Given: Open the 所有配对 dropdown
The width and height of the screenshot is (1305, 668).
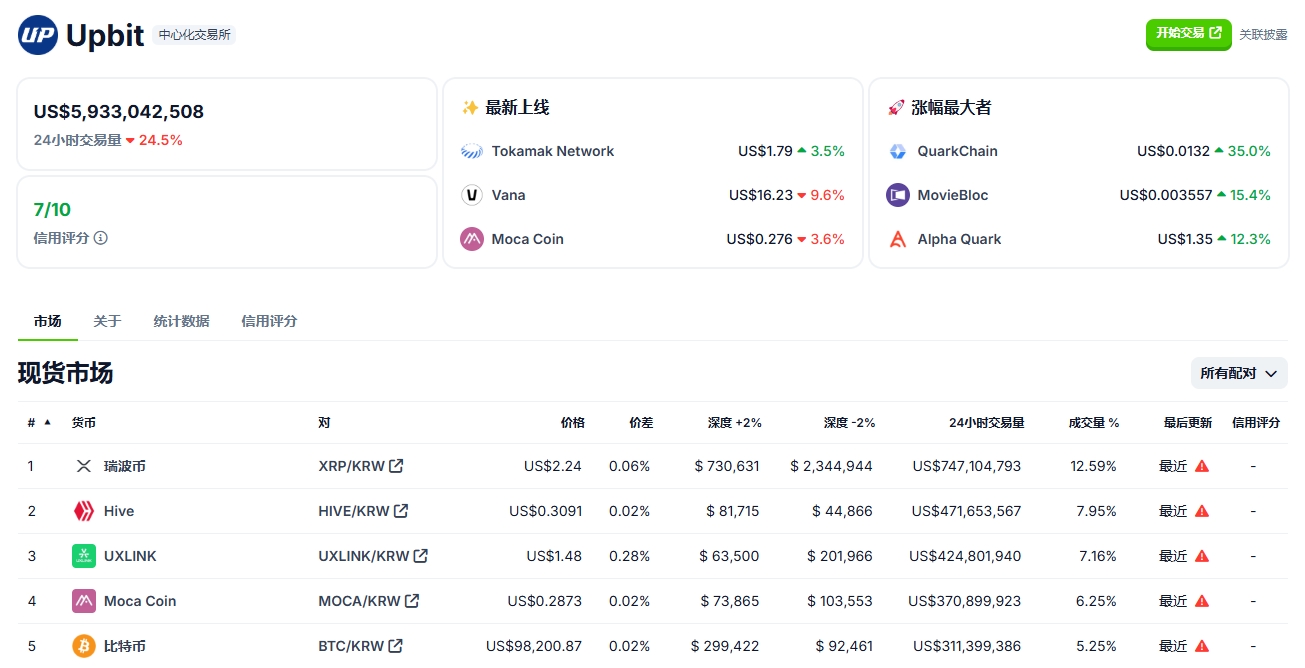Looking at the screenshot, I should coord(1239,372).
